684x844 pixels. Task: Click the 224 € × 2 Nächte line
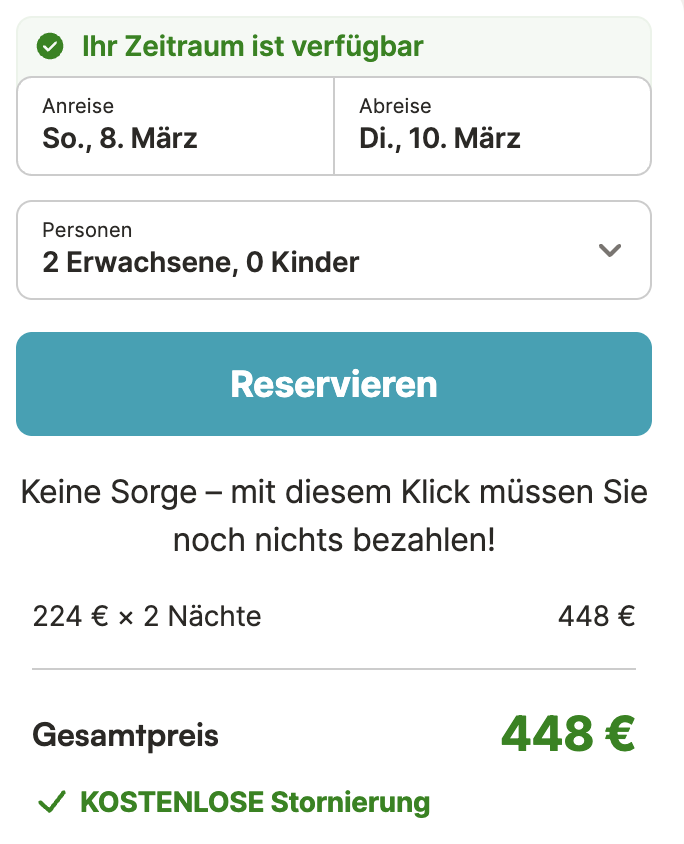point(147,617)
